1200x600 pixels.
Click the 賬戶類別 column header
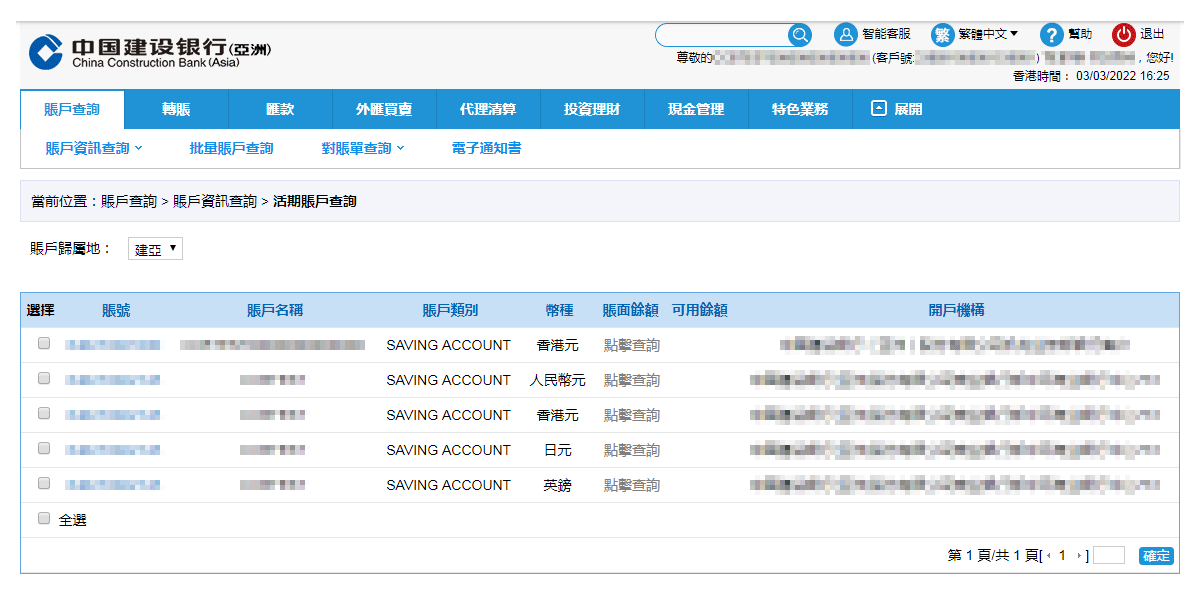[x=450, y=310]
